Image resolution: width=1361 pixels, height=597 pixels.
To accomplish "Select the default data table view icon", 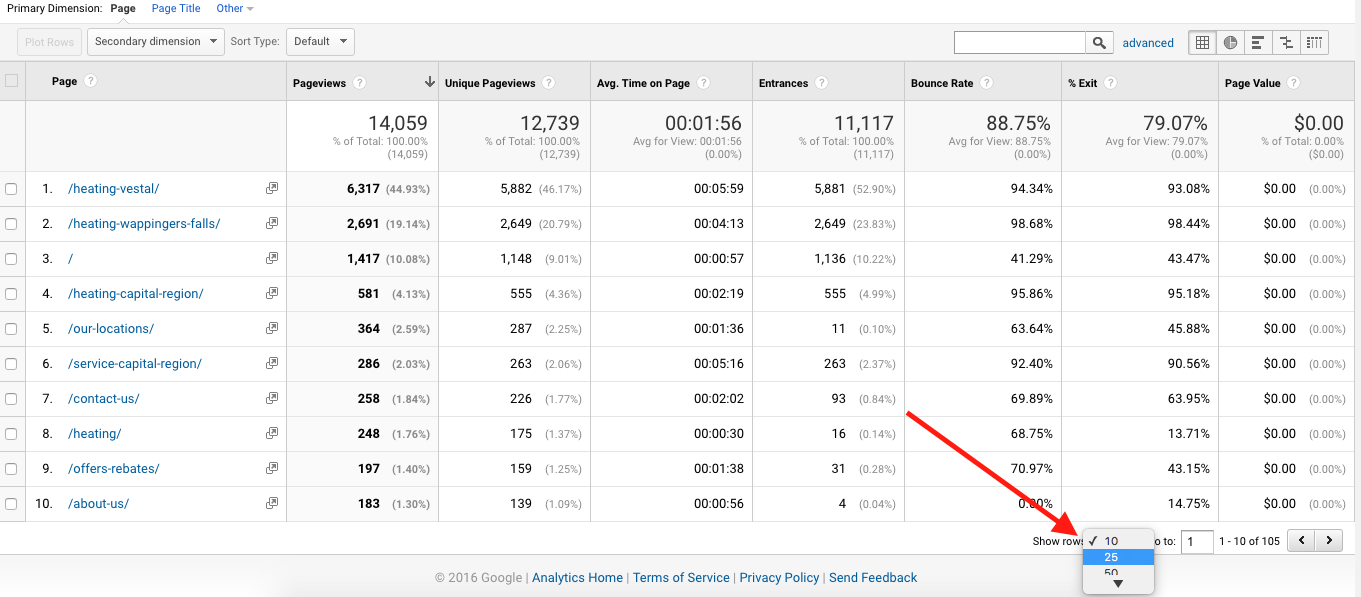I will [1201, 42].
